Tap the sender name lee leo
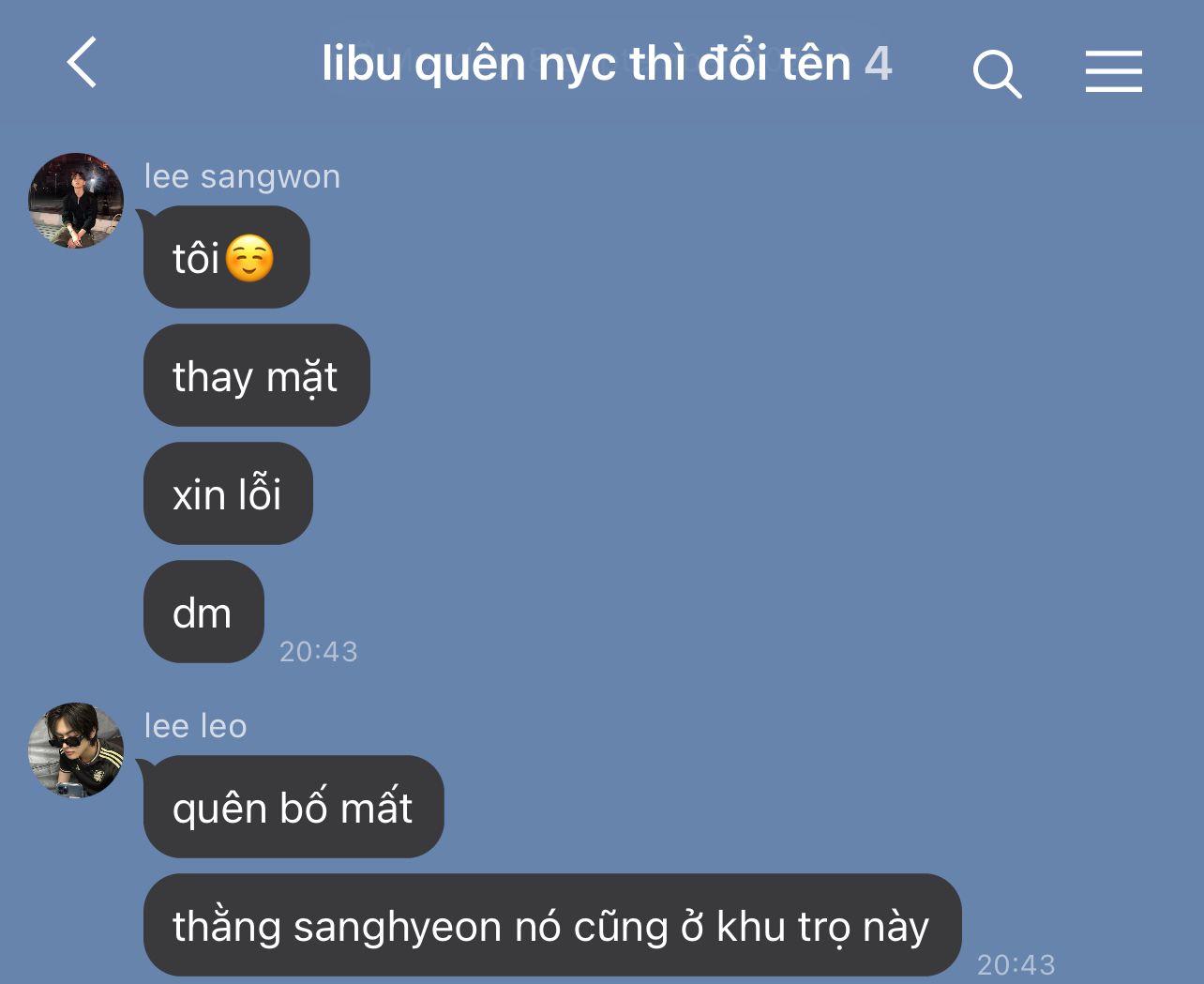The width and height of the screenshot is (1204, 984). (x=195, y=726)
